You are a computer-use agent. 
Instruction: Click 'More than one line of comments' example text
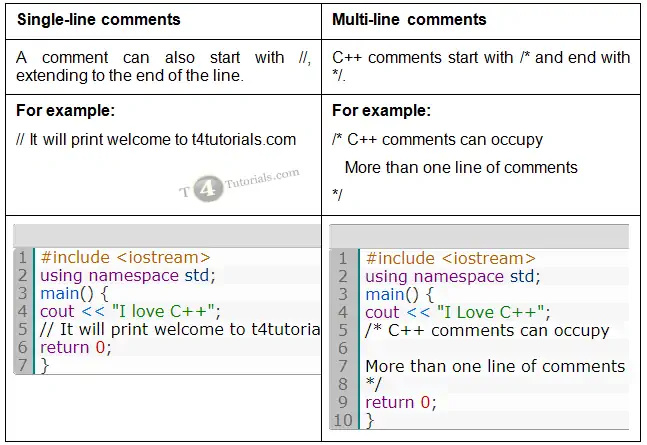461,168
